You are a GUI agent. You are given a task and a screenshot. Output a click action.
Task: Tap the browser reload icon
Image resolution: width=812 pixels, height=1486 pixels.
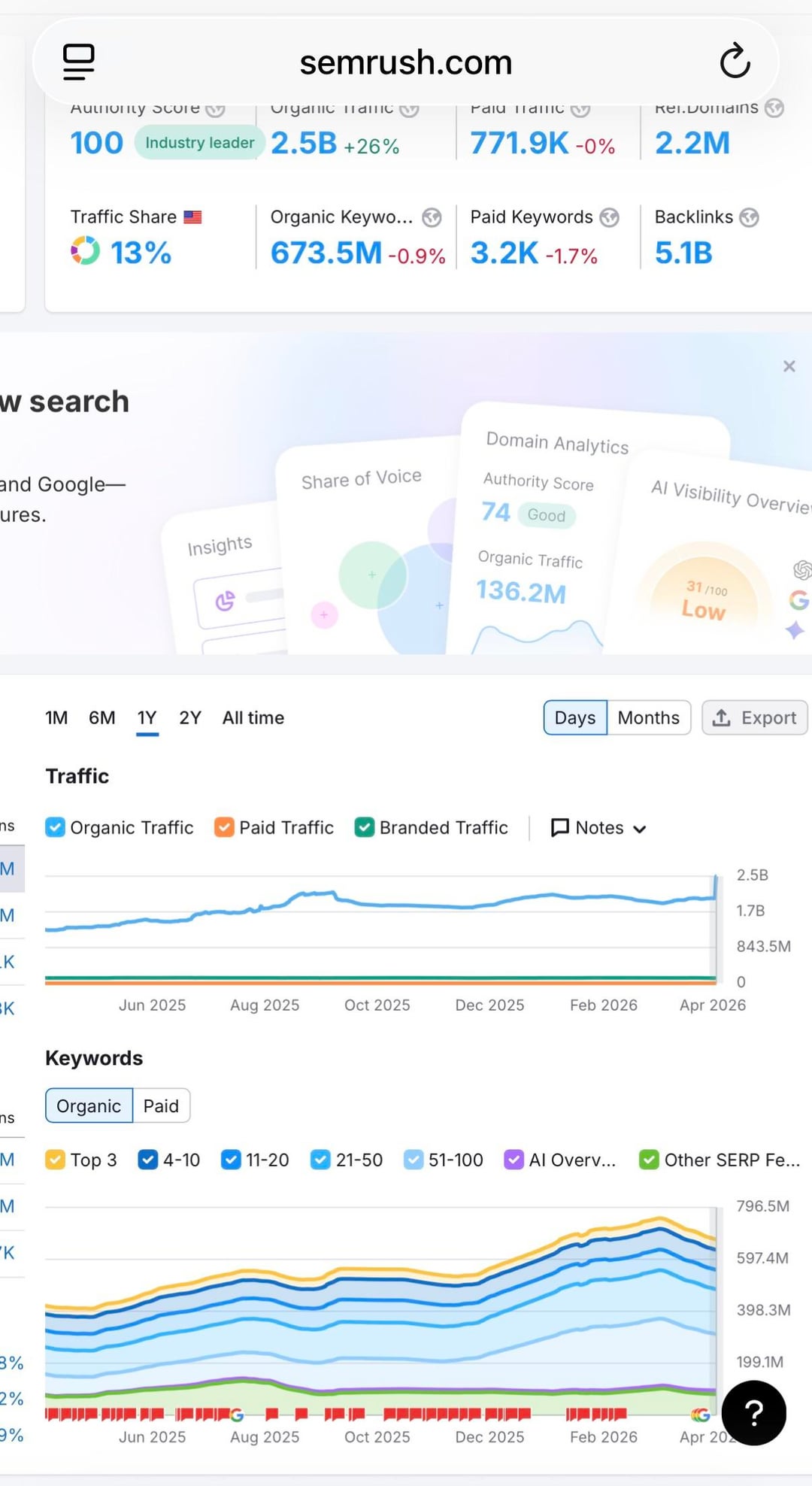[735, 62]
